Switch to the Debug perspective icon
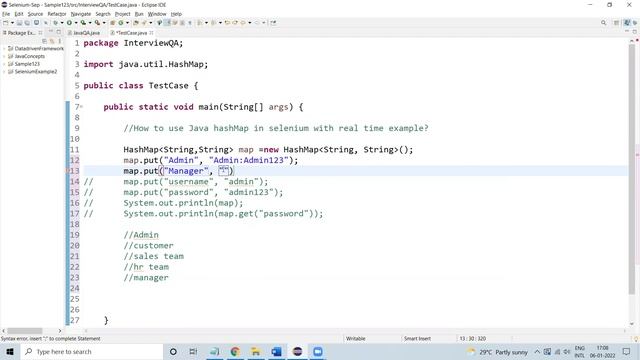 pos(635,23)
